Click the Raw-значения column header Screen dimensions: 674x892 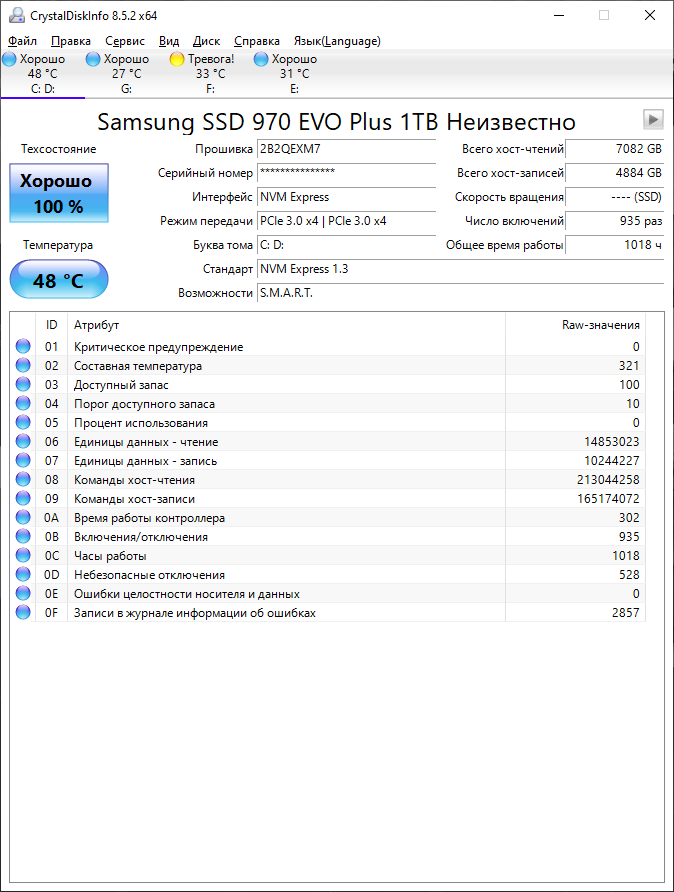575,325
